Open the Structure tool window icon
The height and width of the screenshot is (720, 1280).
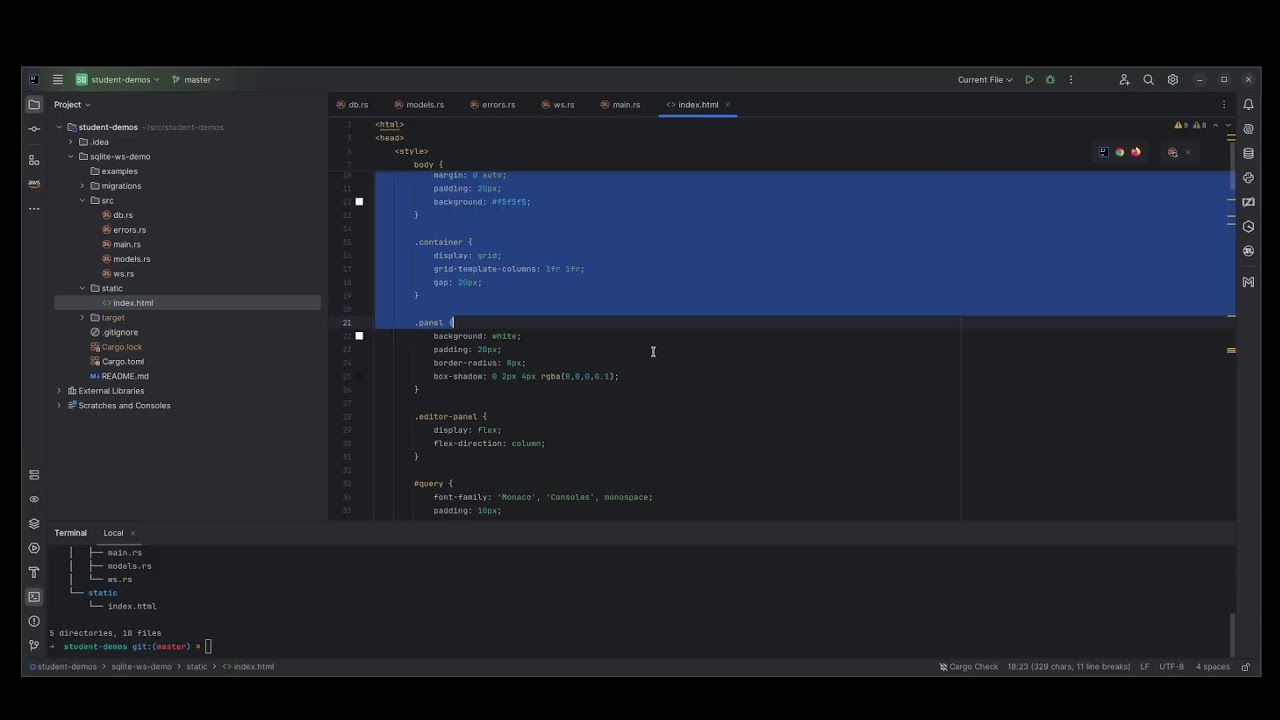click(34, 160)
